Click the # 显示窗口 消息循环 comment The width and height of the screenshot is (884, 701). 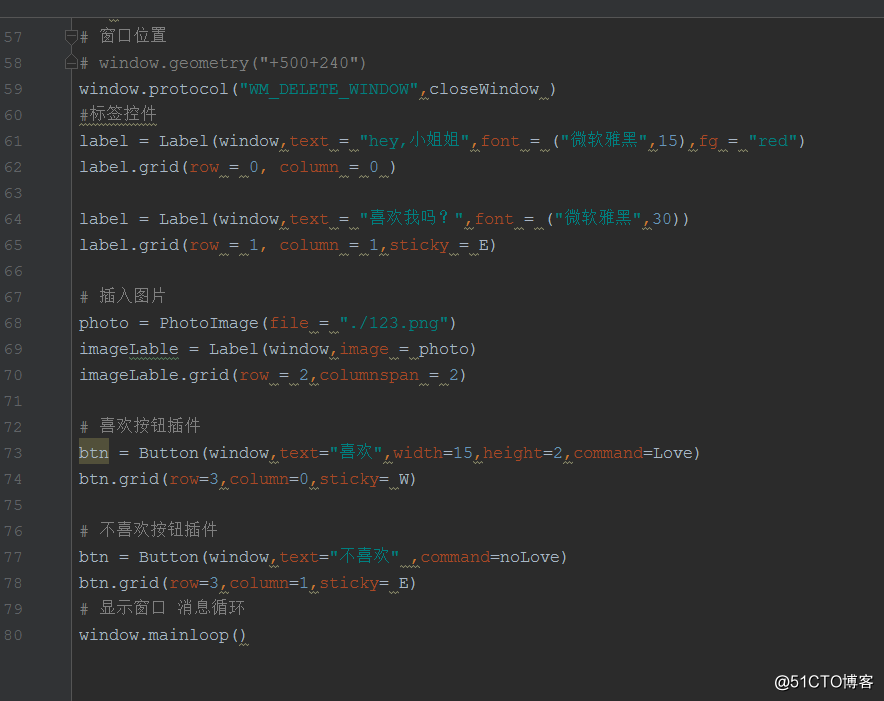pos(162,608)
